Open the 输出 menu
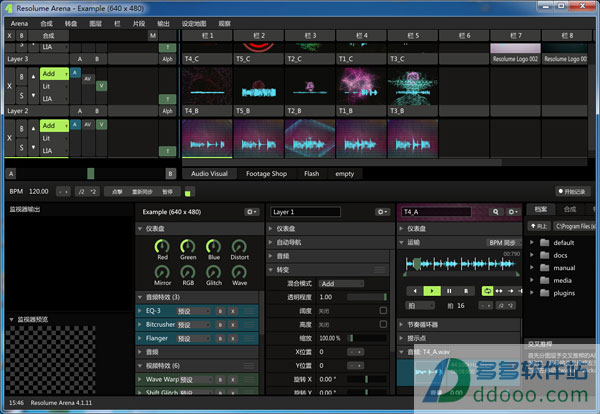This screenshot has width=600, height=414. coord(163,23)
